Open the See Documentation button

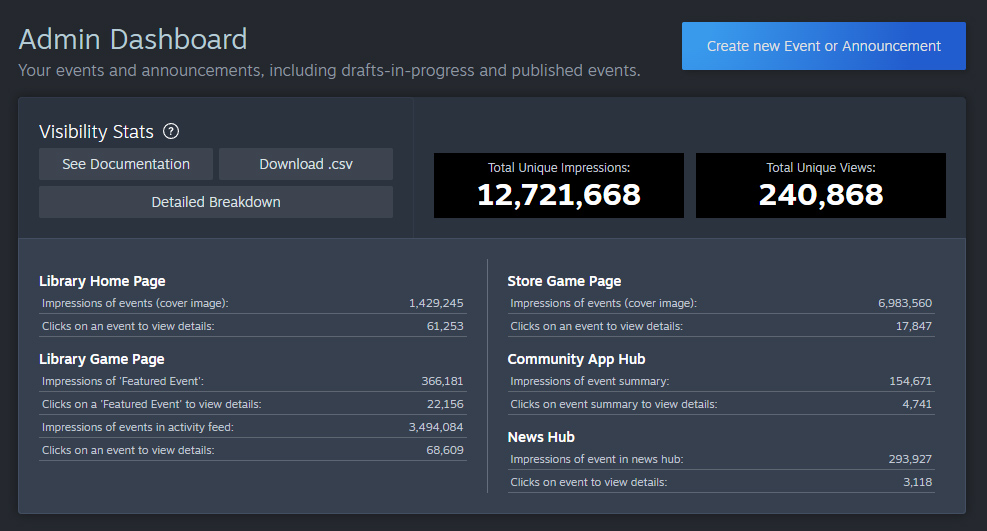126,164
